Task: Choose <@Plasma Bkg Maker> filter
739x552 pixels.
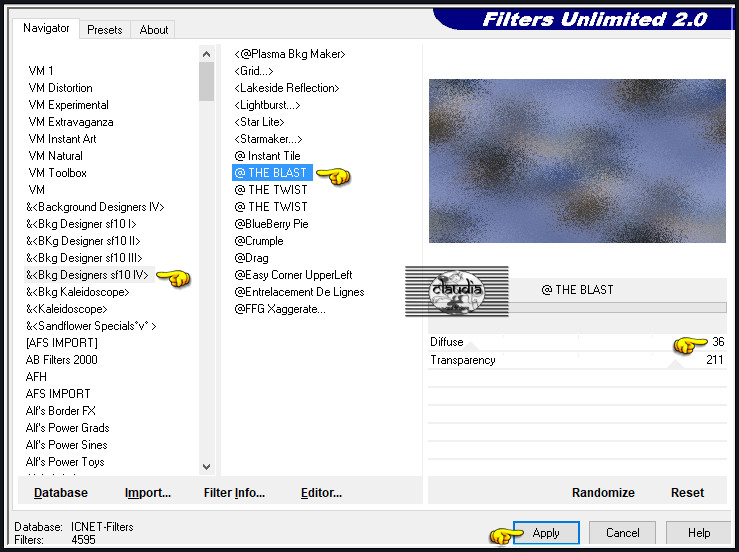Action: pos(290,54)
